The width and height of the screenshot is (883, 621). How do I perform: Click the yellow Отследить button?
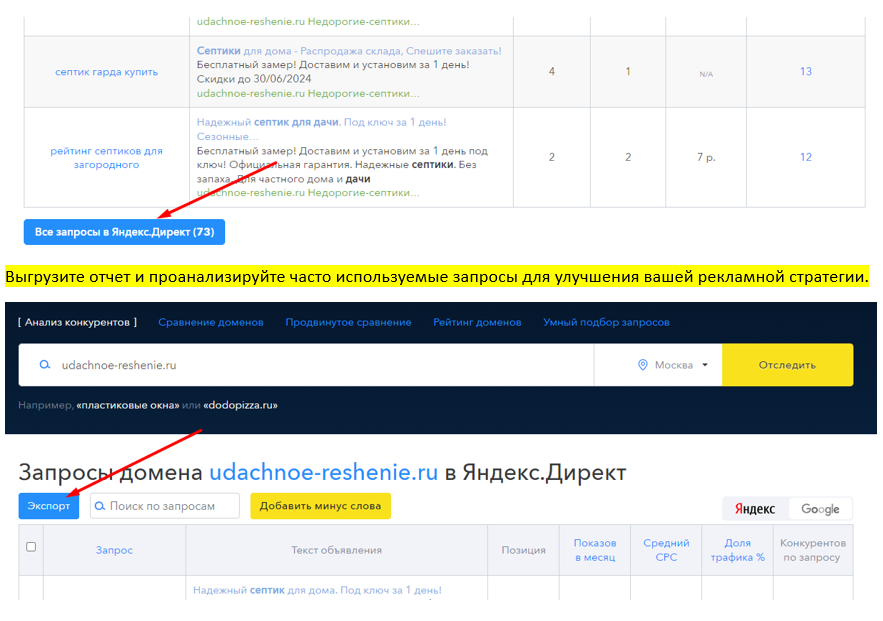[787, 365]
